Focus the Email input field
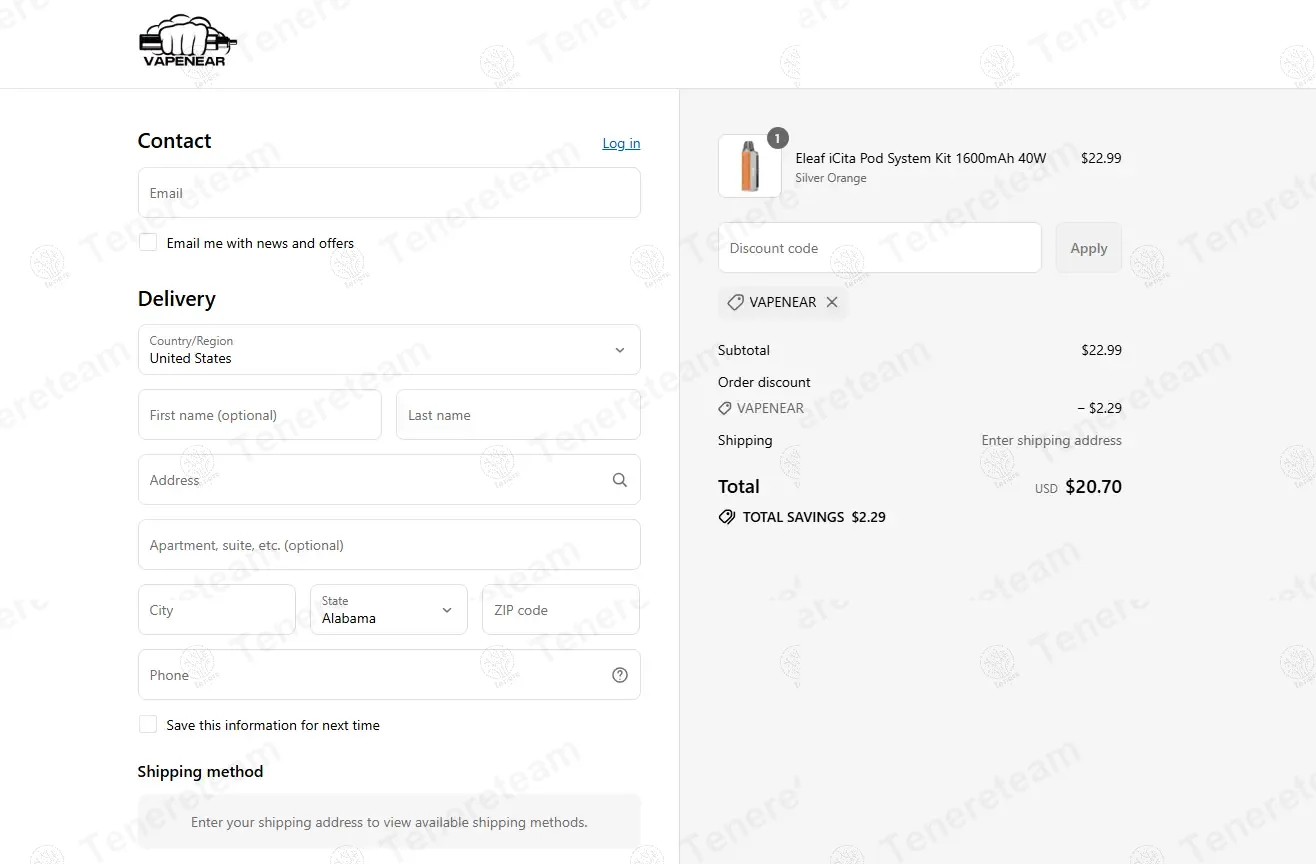Screen dimensions: 1316x864 [389, 192]
